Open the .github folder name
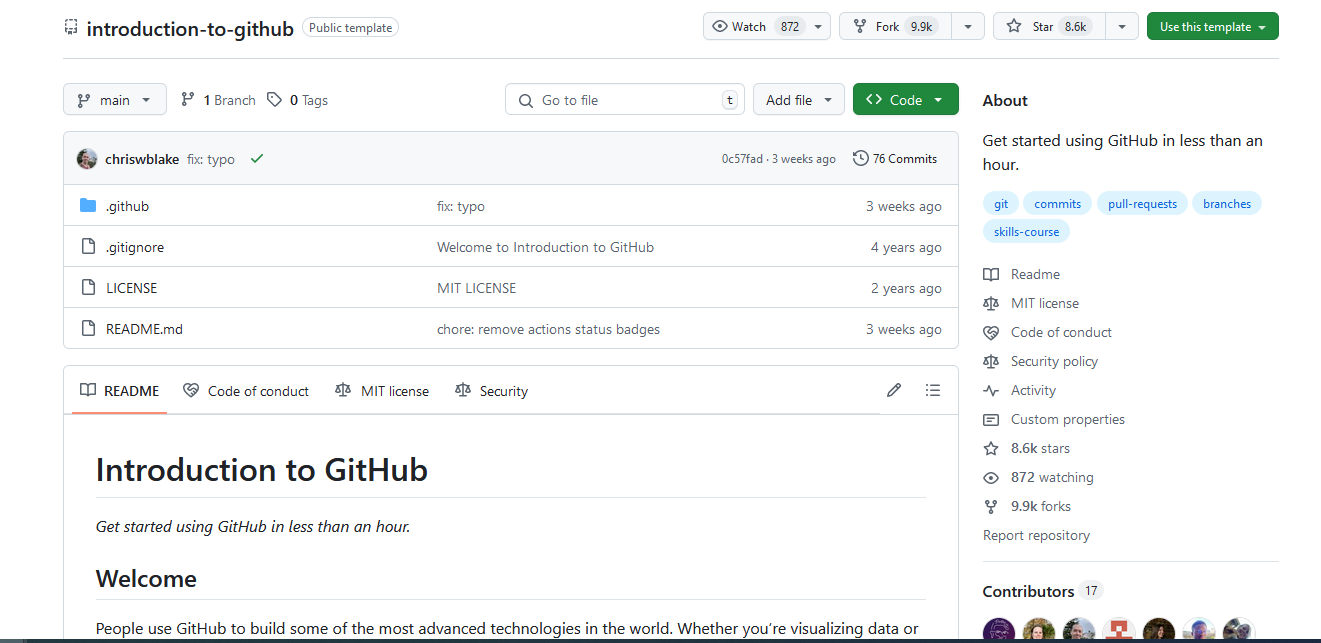The width and height of the screenshot is (1321, 643). tap(127, 206)
